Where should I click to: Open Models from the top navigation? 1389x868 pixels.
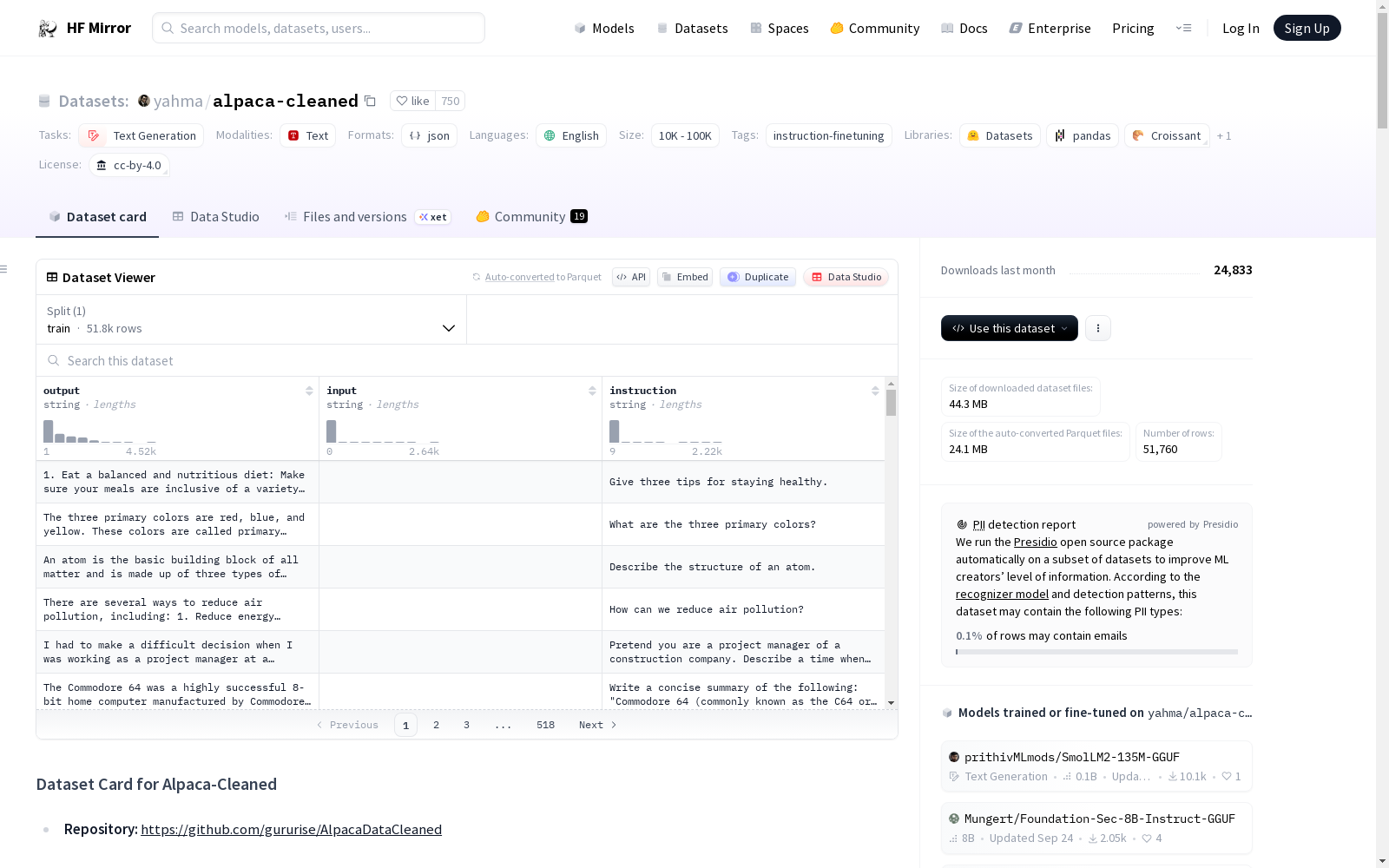[604, 29]
